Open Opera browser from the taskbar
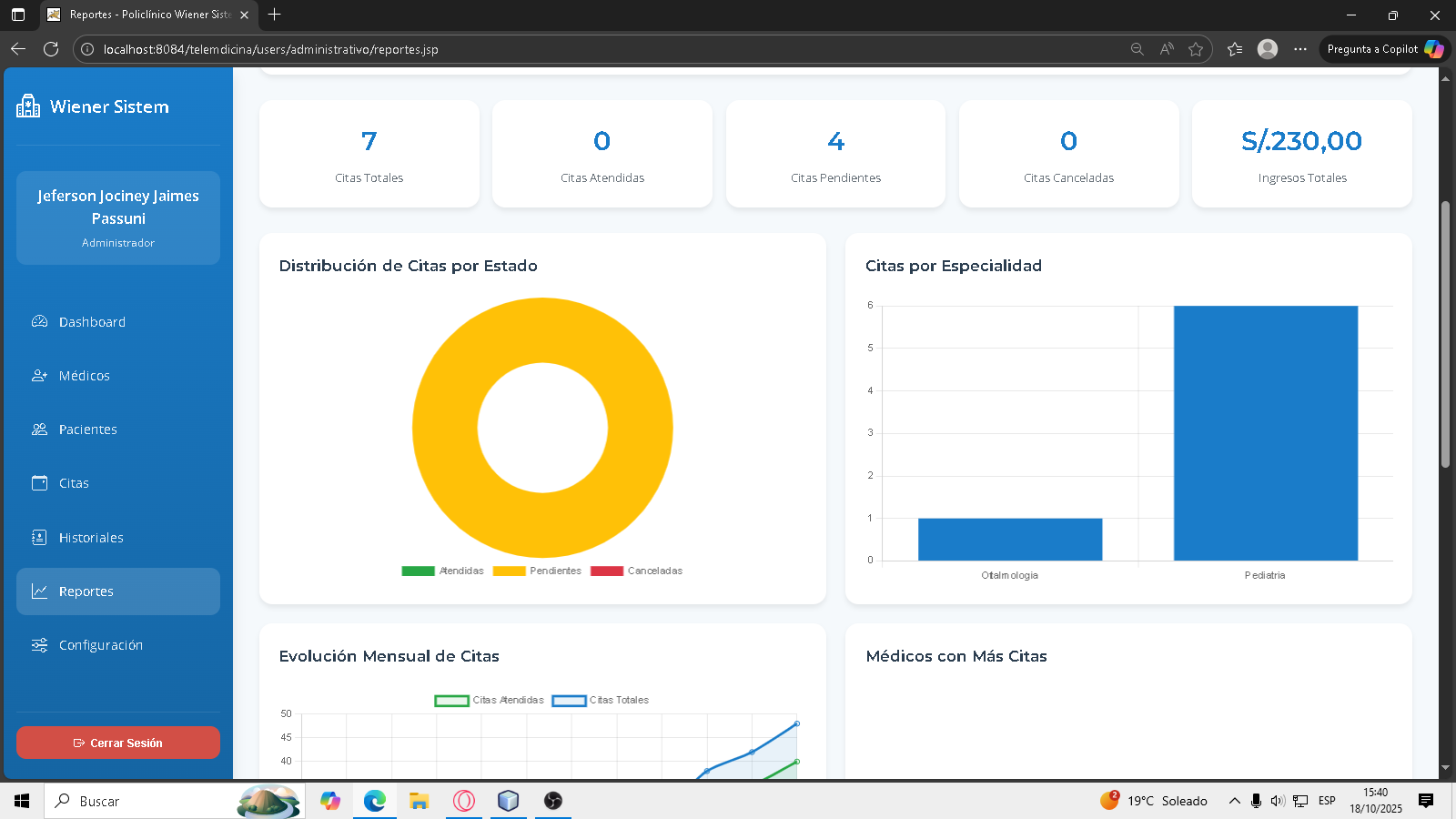This screenshot has width=1456, height=819. pyautogui.click(x=464, y=801)
